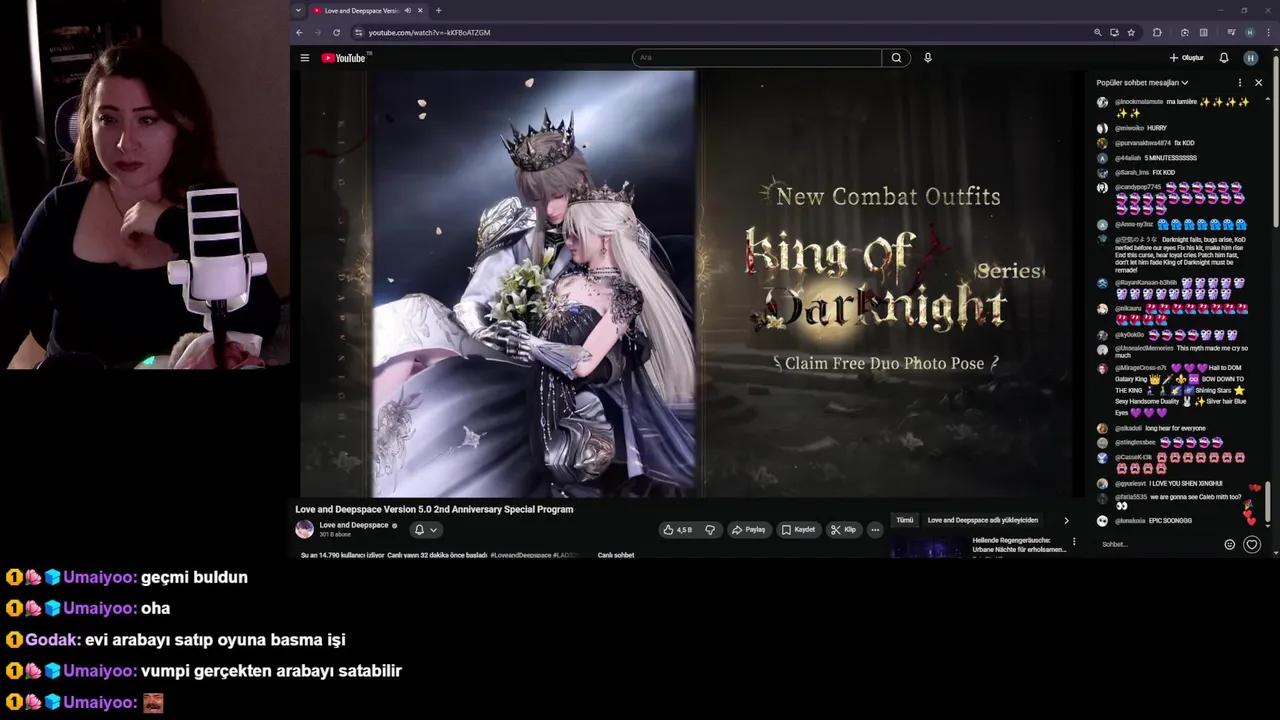Image resolution: width=1280 pixels, height=720 pixels.
Task: Bookmark this page with star icon
Action: [x=1131, y=32]
